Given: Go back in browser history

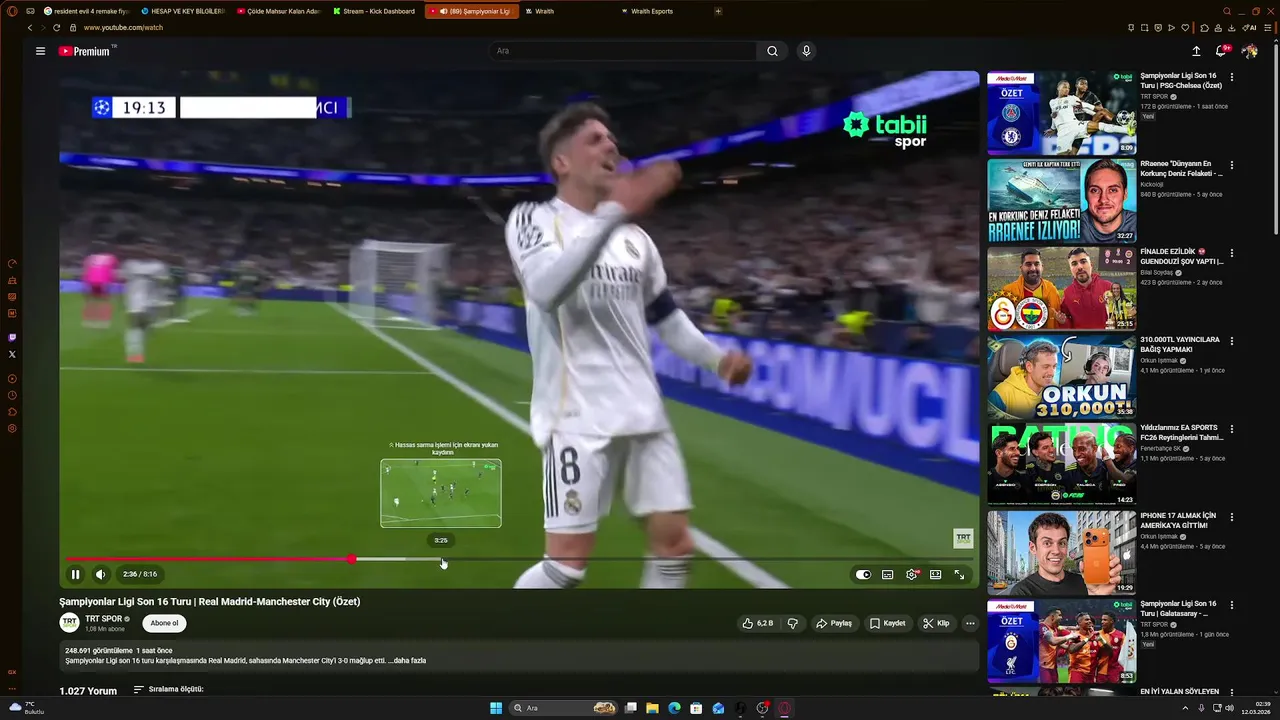Looking at the screenshot, I should [x=29, y=28].
